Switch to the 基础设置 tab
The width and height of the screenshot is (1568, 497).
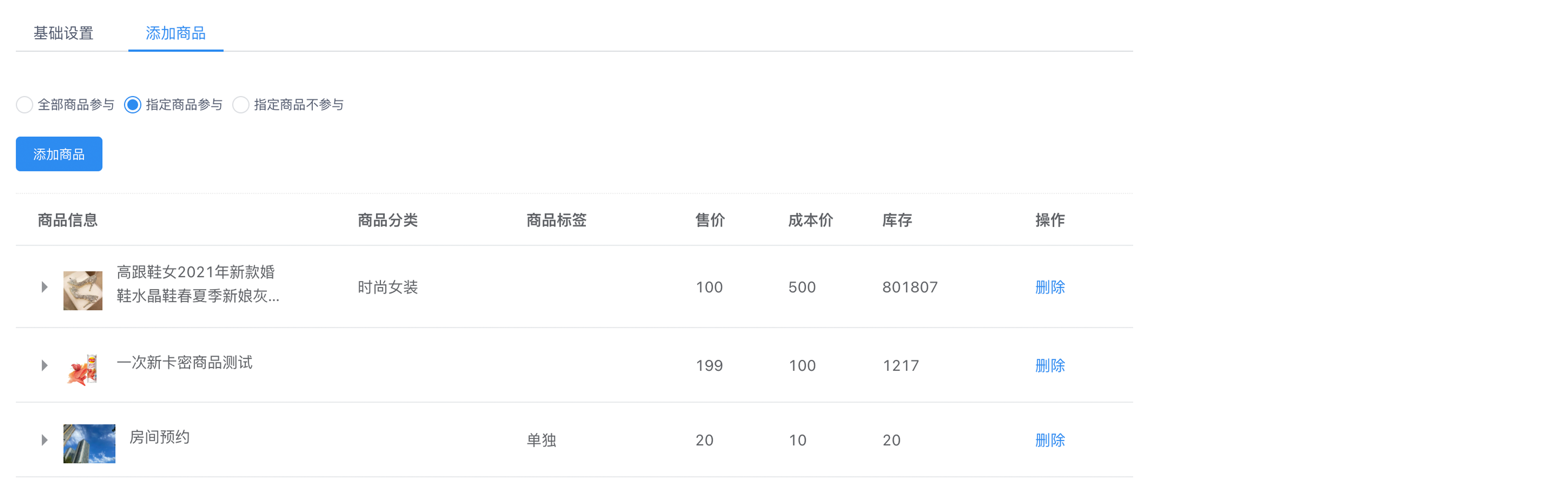pos(63,33)
